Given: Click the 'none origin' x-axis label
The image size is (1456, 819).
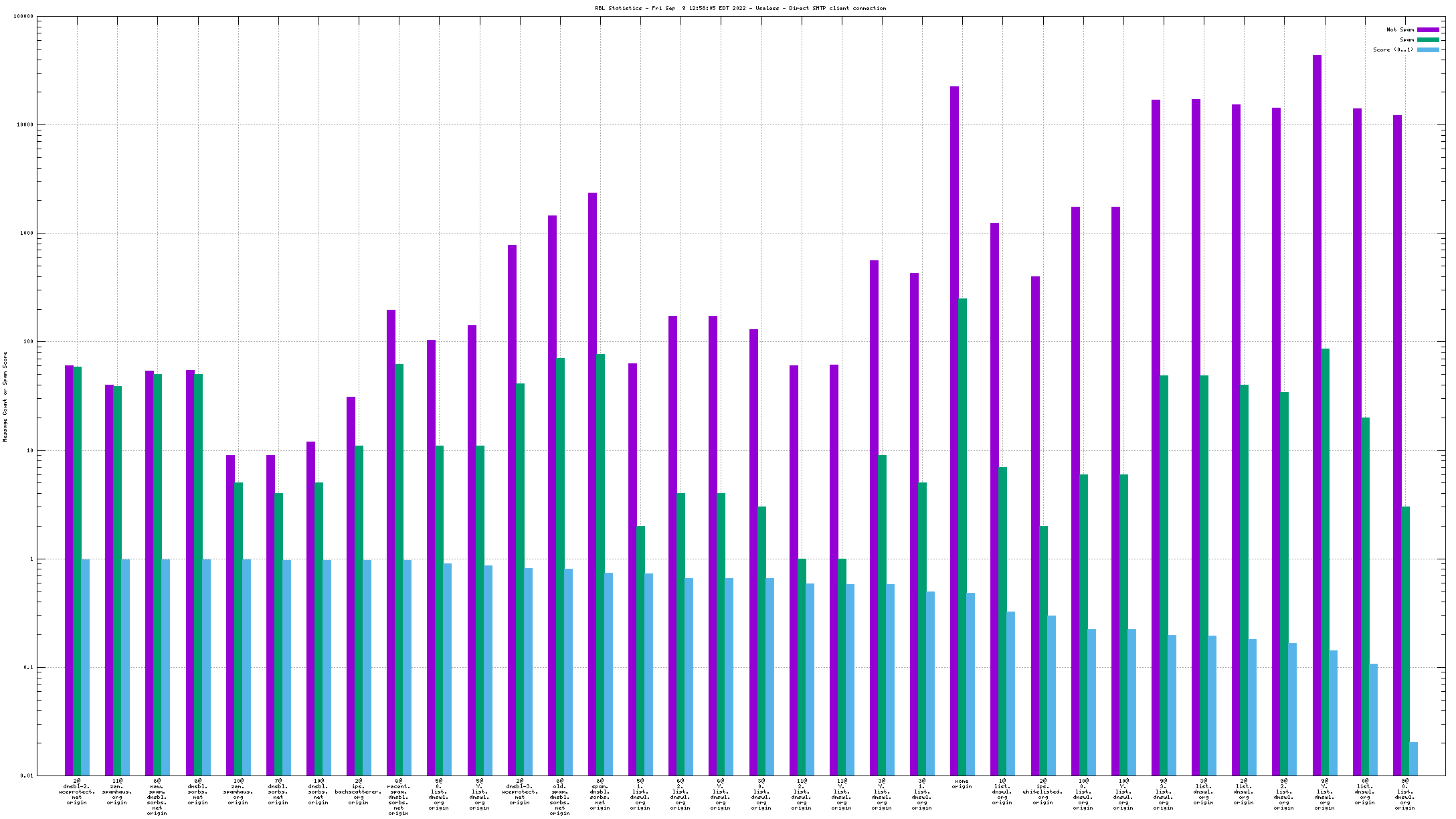Looking at the screenshot, I should click(962, 784).
